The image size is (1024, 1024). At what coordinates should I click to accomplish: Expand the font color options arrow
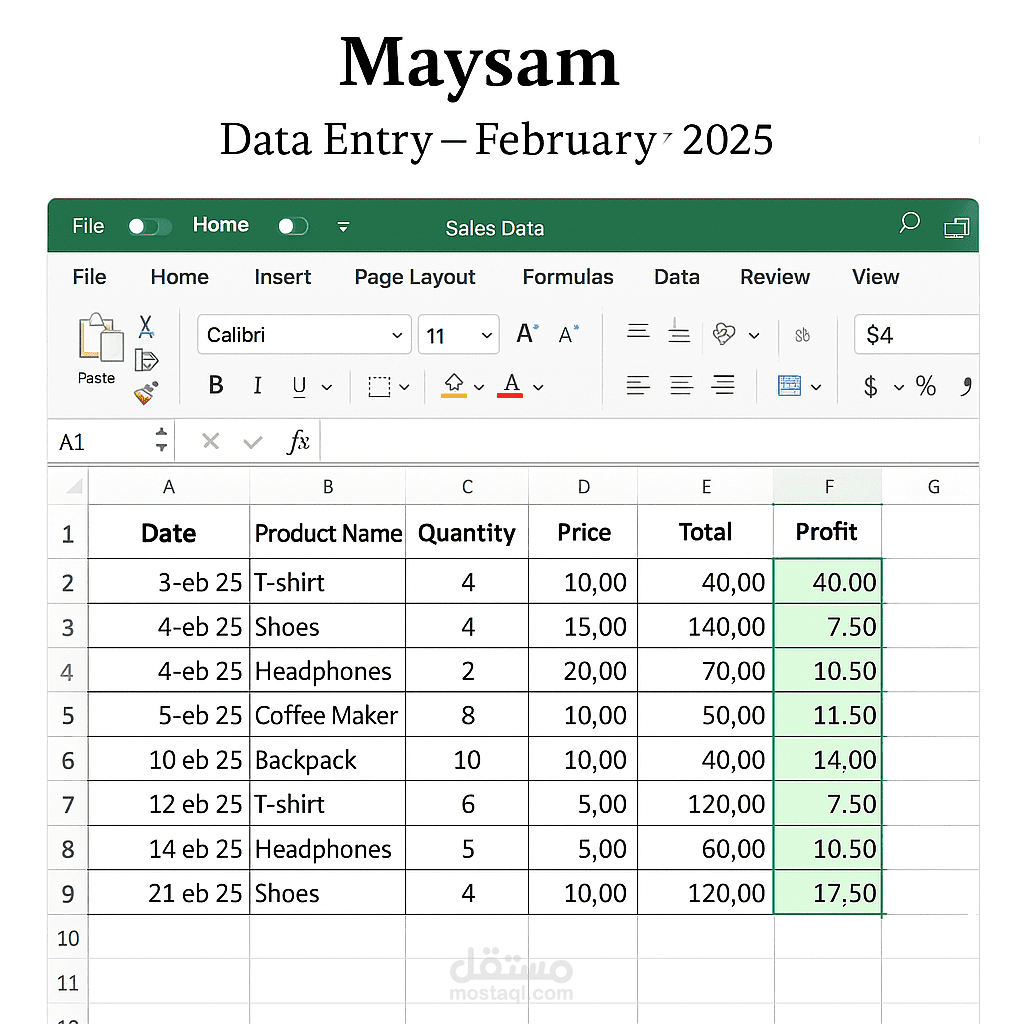pyautogui.click(x=538, y=387)
